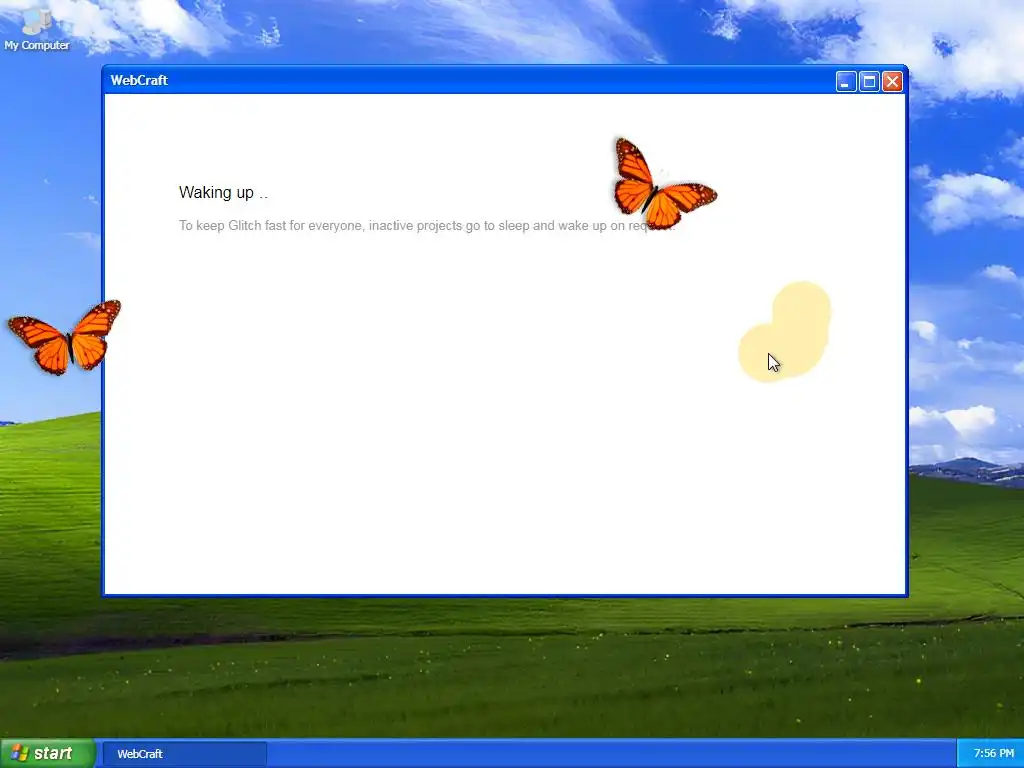Click the "To keep Glitch fast" message text
Viewport: 1024px width, 768px height.
pyautogui.click(x=426, y=225)
